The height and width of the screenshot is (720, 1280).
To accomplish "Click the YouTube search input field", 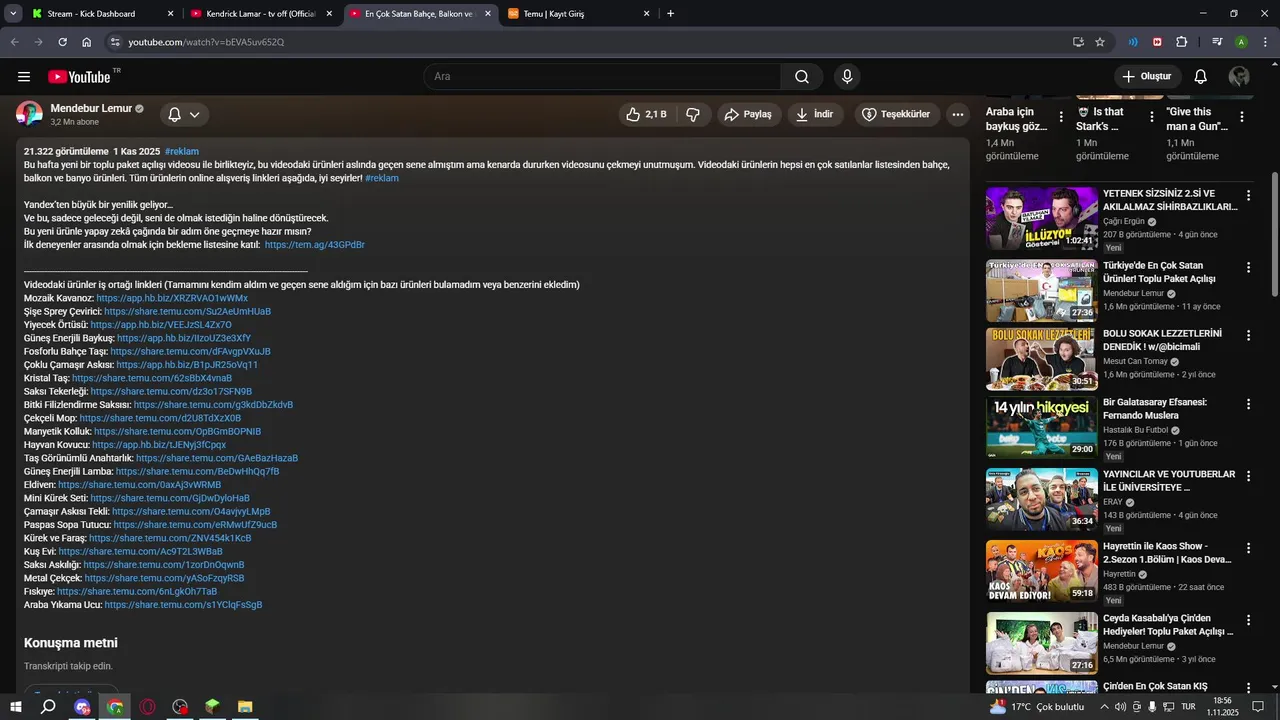I will [x=603, y=77].
